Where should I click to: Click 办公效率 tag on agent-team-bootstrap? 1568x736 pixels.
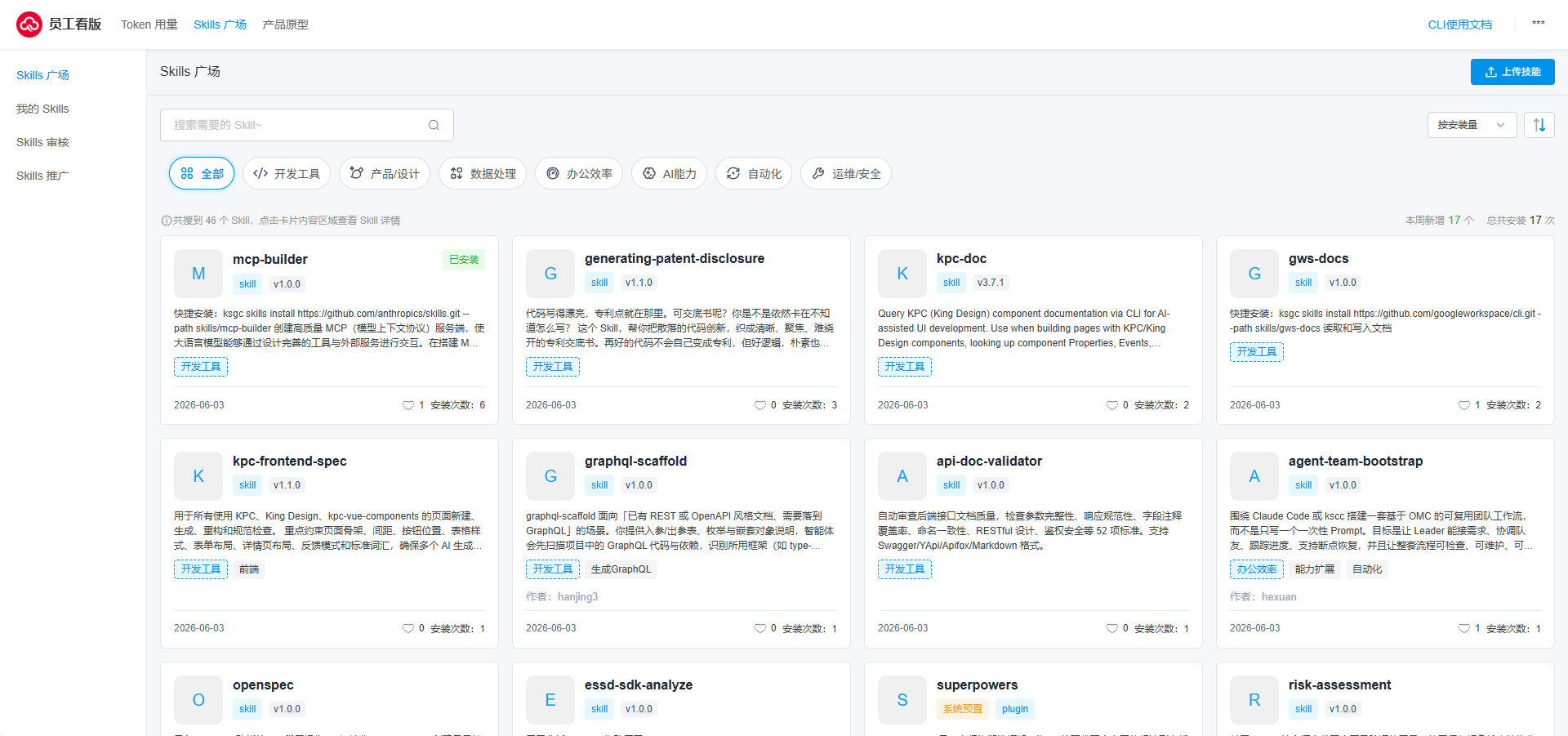pos(1257,569)
